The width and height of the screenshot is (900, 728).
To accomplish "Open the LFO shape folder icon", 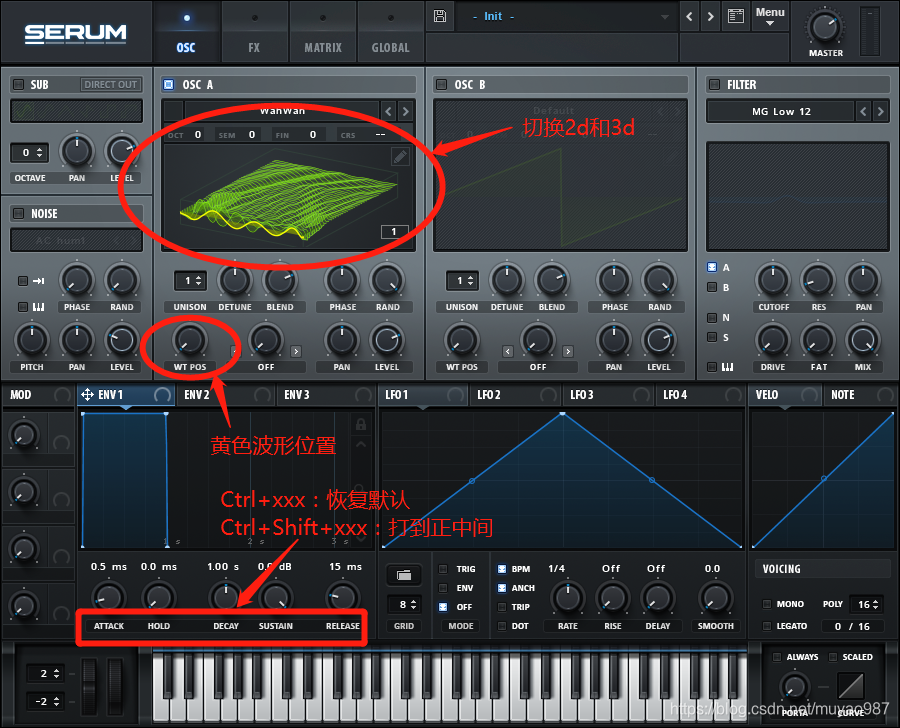I will click(x=404, y=575).
